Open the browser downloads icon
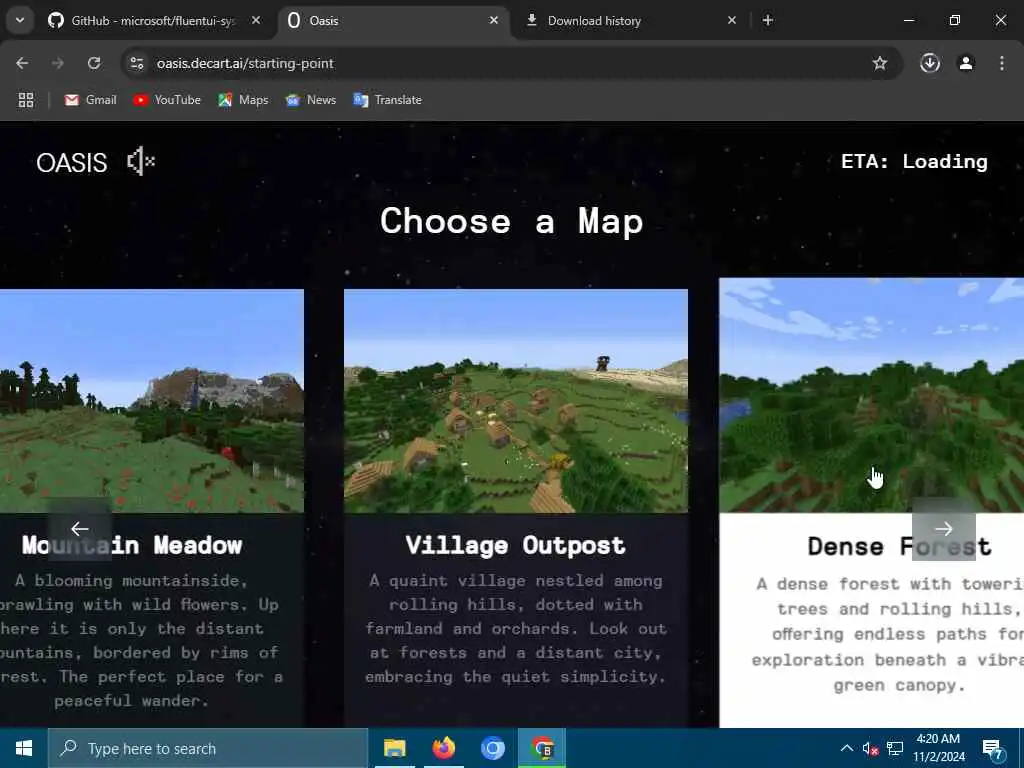Viewport: 1024px width, 768px height. coord(930,63)
